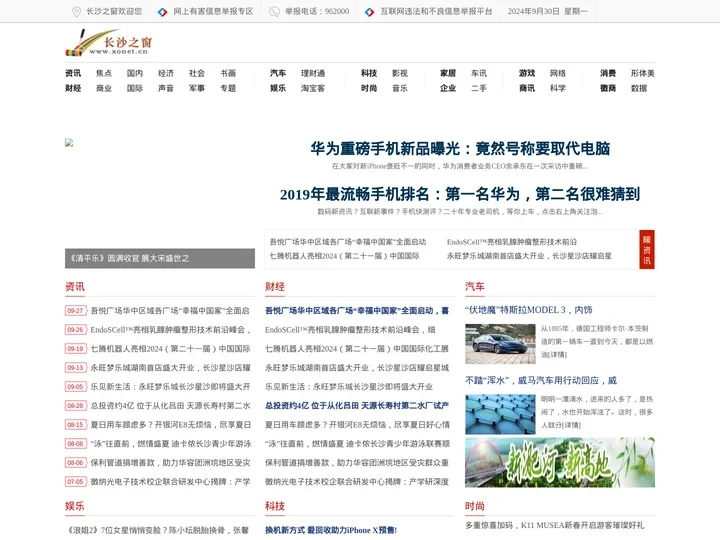This screenshot has width=720, height=540.
Task: Open the 形体美 navigation item
Action: (x=642, y=73)
